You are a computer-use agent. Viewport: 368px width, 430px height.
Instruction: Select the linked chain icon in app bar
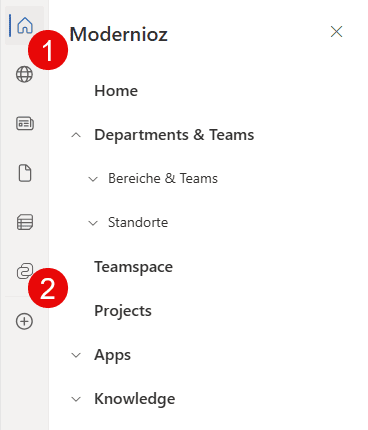pyautogui.click(x=25, y=271)
